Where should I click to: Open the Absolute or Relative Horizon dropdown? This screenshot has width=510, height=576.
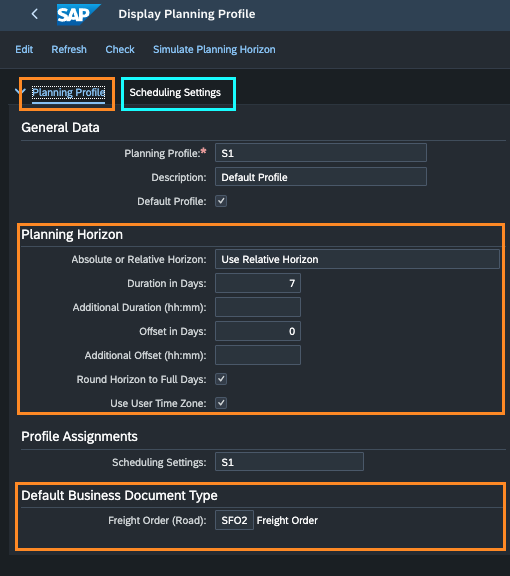[357, 259]
